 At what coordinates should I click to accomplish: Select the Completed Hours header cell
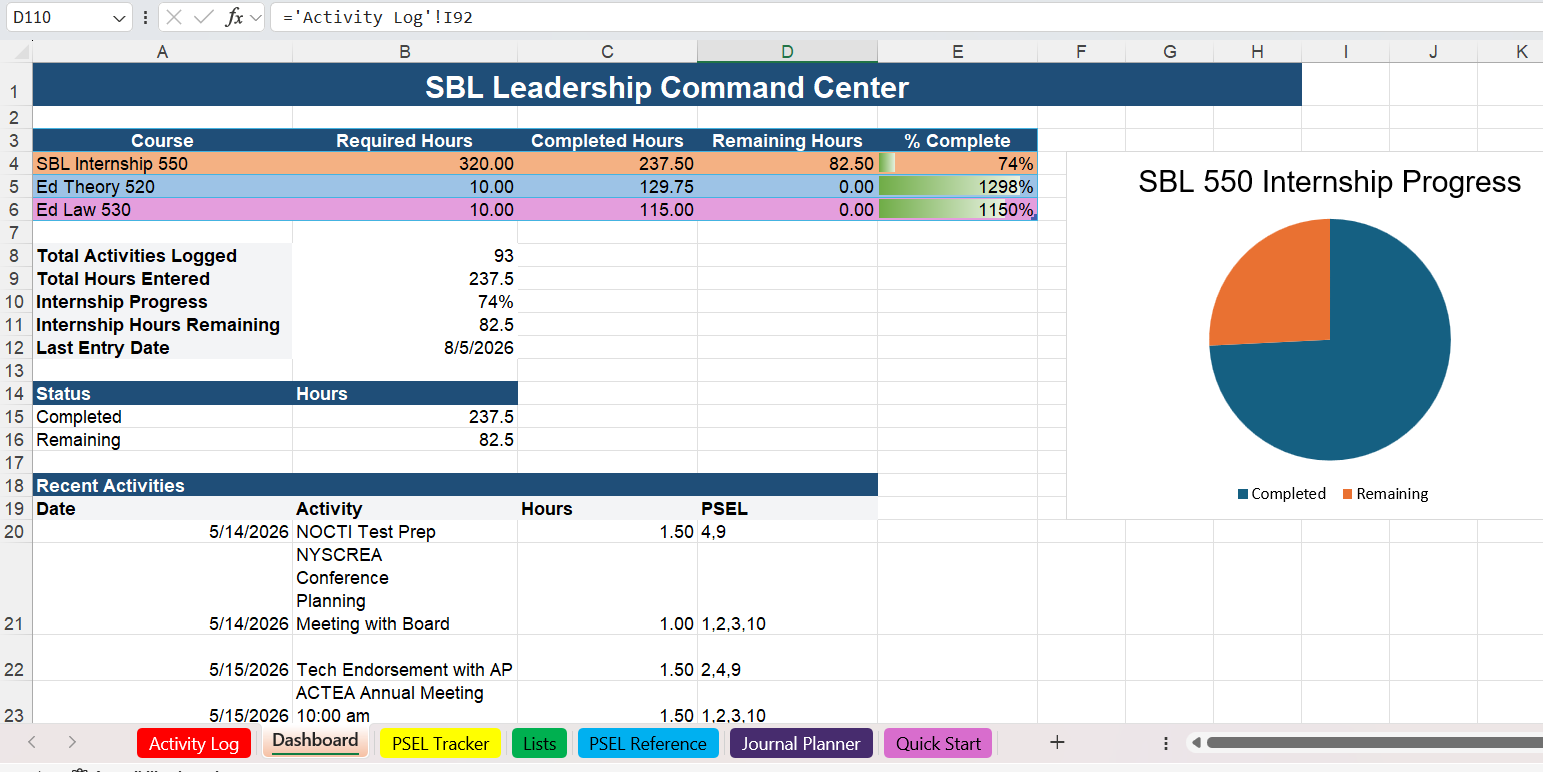608,141
